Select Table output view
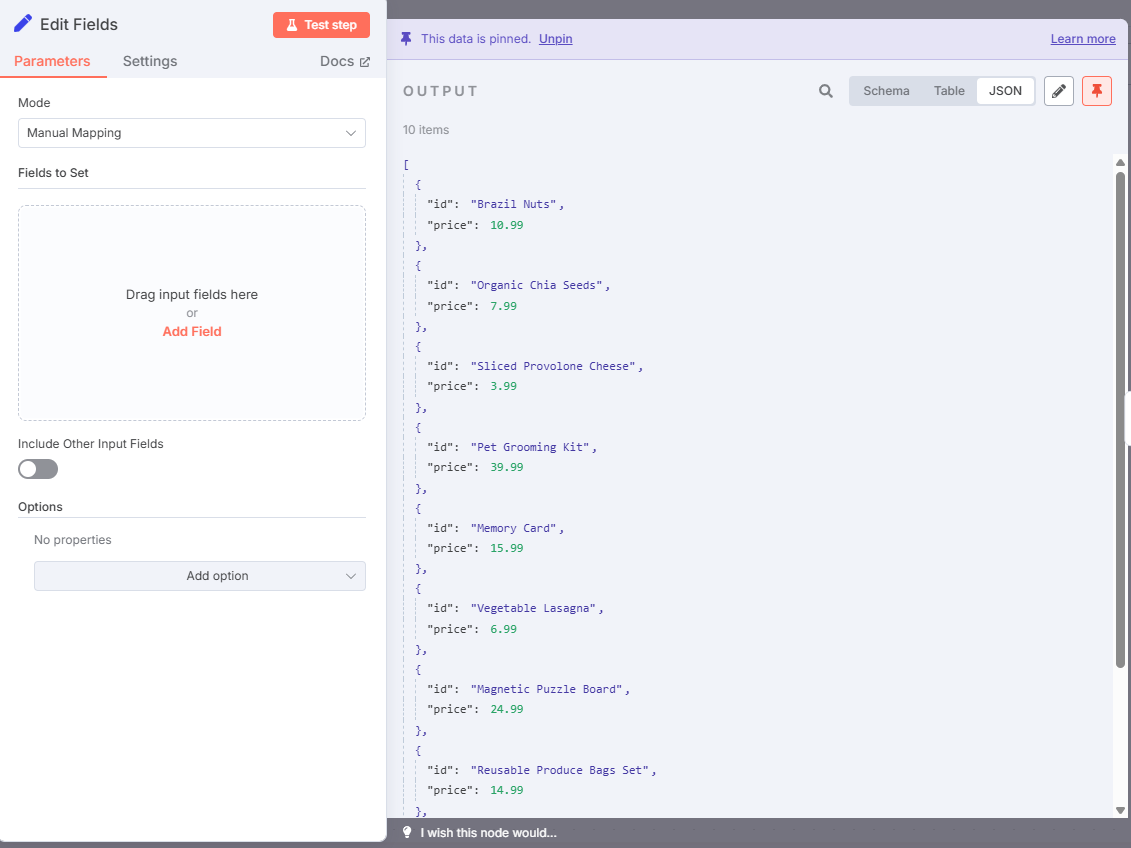The height and width of the screenshot is (848, 1131). (x=949, y=91)
